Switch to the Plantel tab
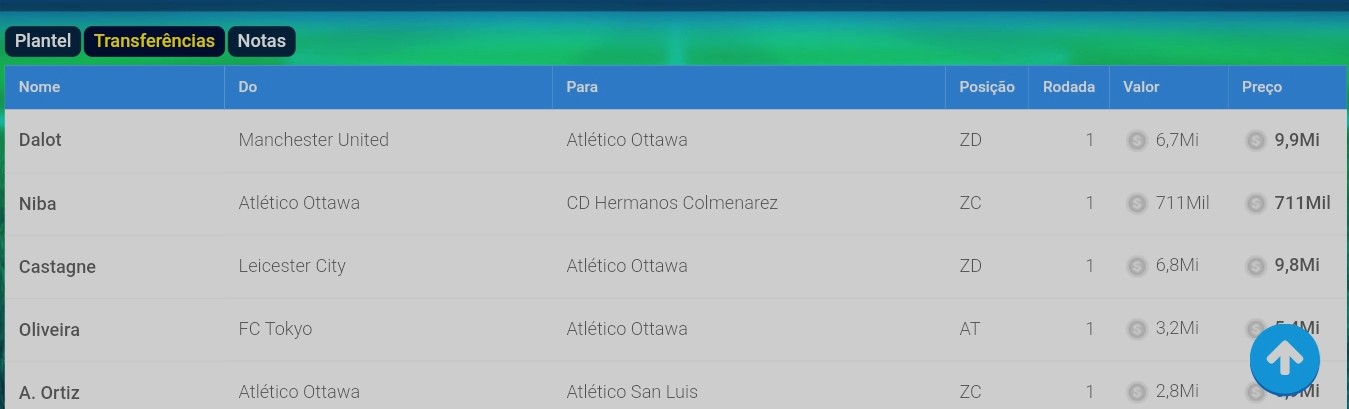Image resolution: width=1349 pixels, height=409 pixels. pyautogui.click(x=43, y=41)
